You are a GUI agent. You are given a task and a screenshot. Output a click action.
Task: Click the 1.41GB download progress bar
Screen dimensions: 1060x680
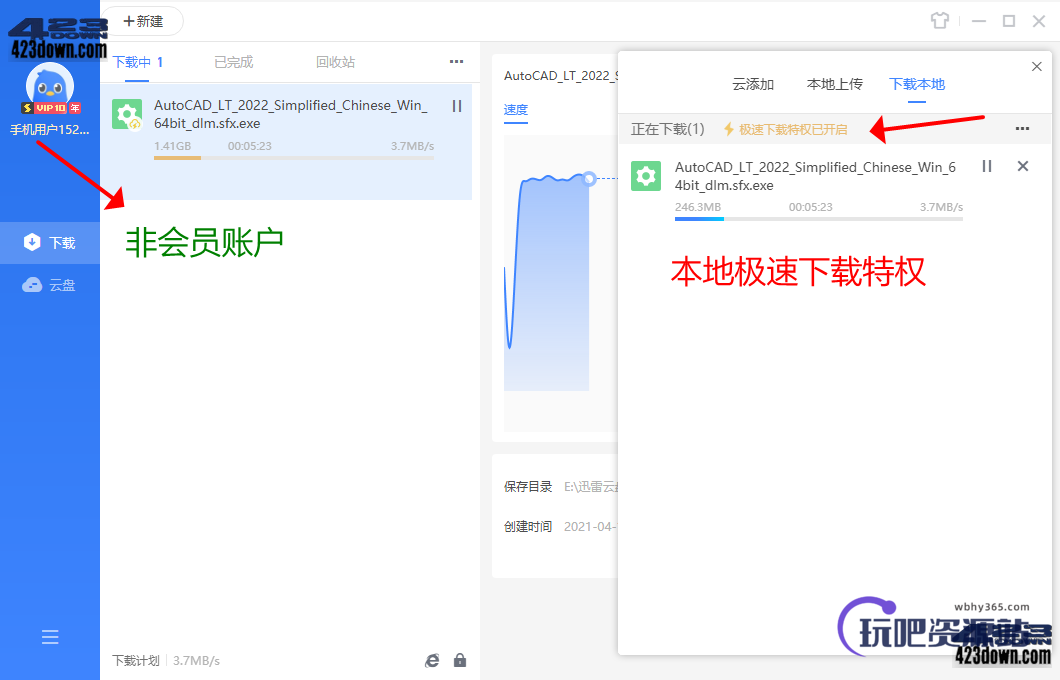pos(294,158)
